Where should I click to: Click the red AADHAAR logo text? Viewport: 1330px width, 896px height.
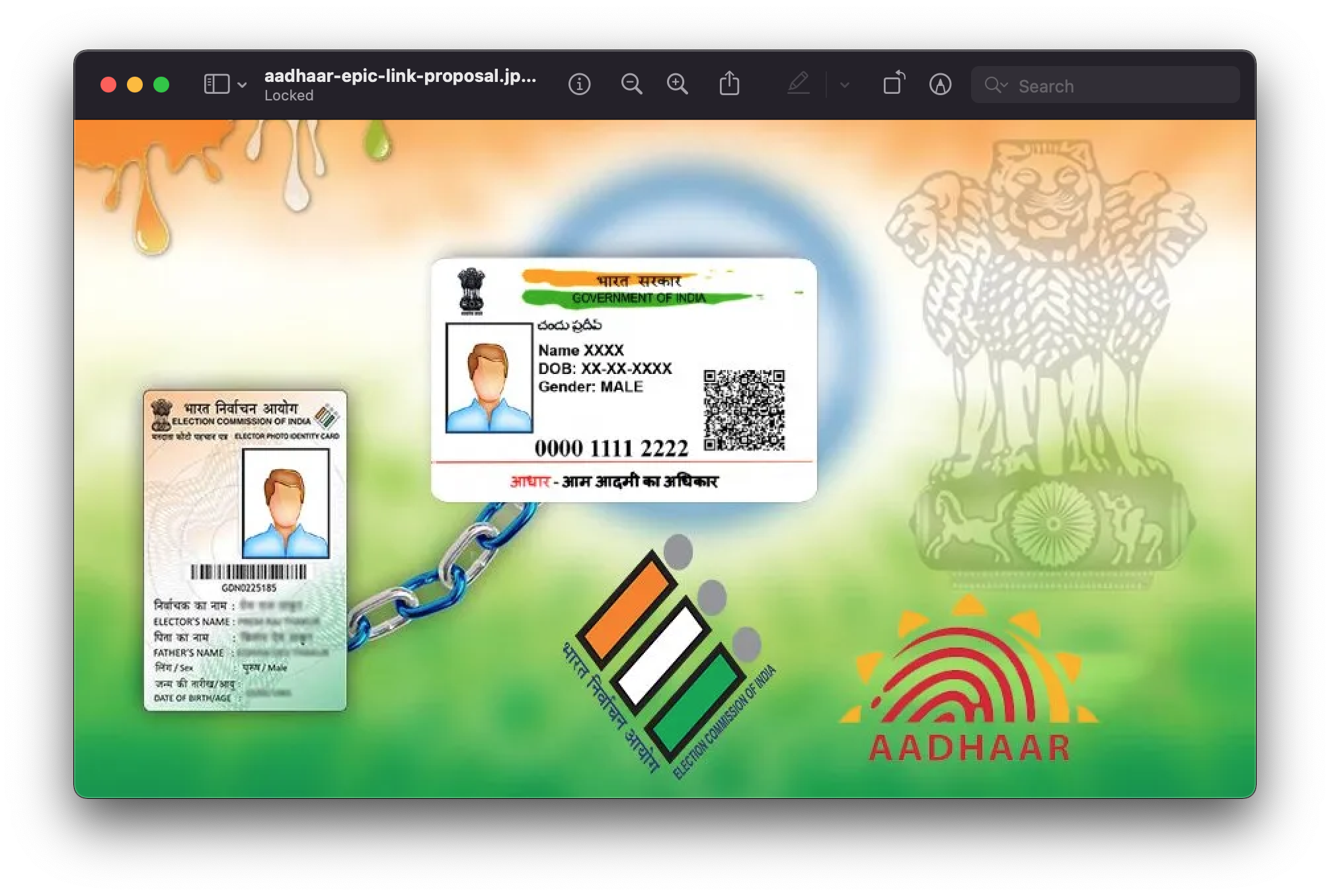969,748
